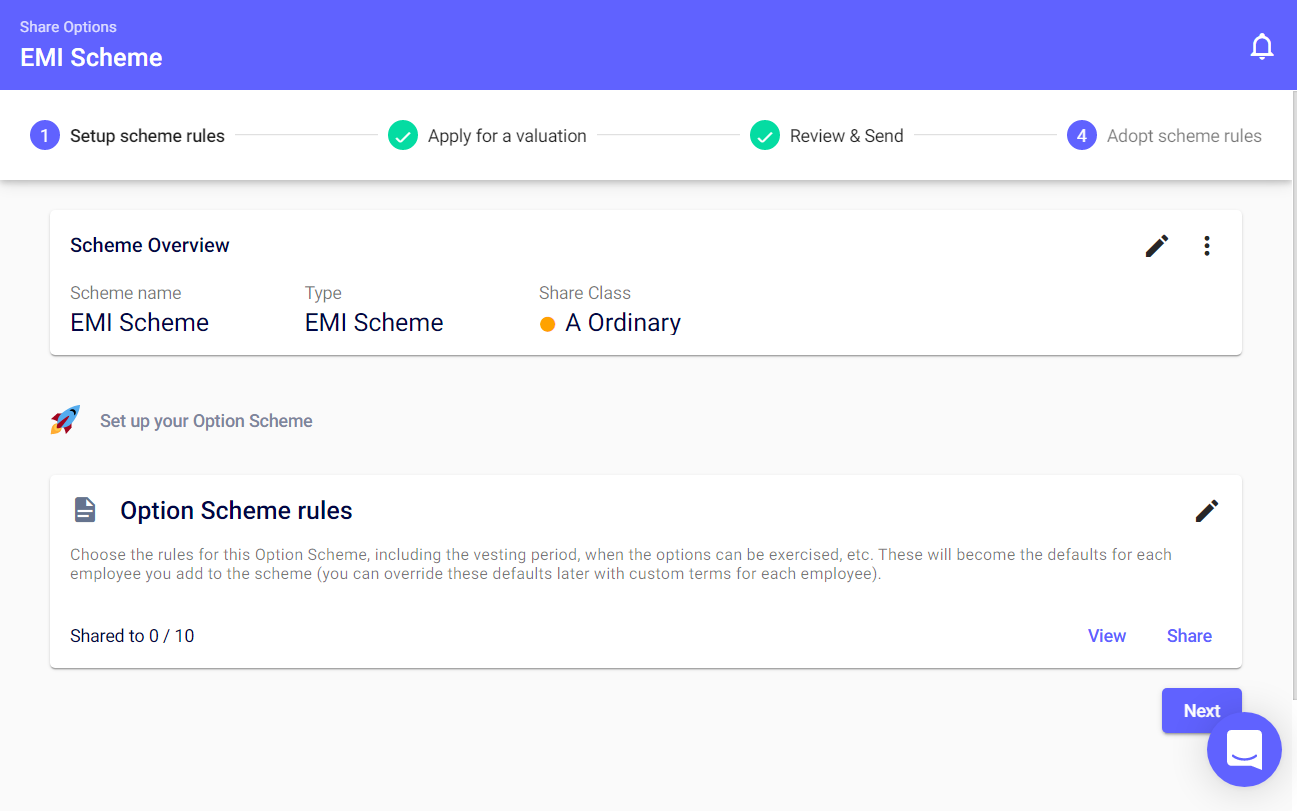The image size is (1297, 811).
Task: Click the Shared to 0 / 10 text
Action: point(132,635)
